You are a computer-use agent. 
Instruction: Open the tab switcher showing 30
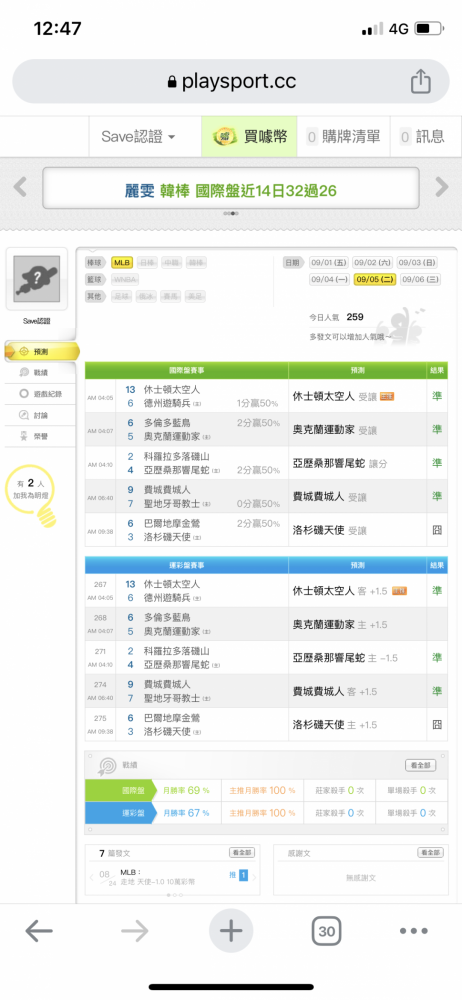tap(327, 931)
